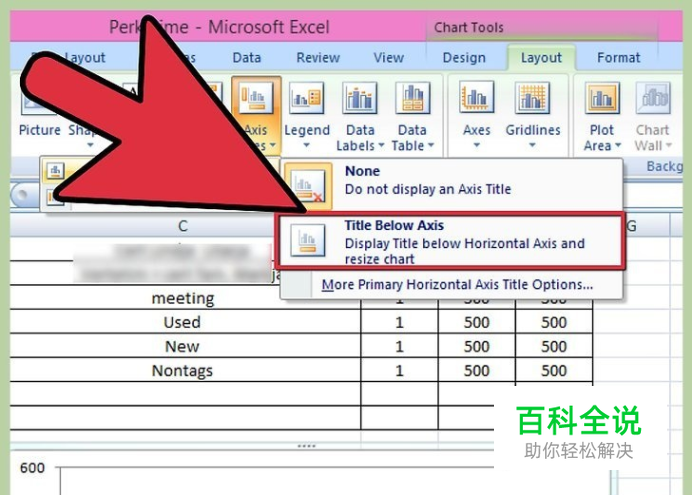Screen dimensions: 692x495
Task: Expand the Axis Titles dropdown arrow
Action: (x=273, y=145)
